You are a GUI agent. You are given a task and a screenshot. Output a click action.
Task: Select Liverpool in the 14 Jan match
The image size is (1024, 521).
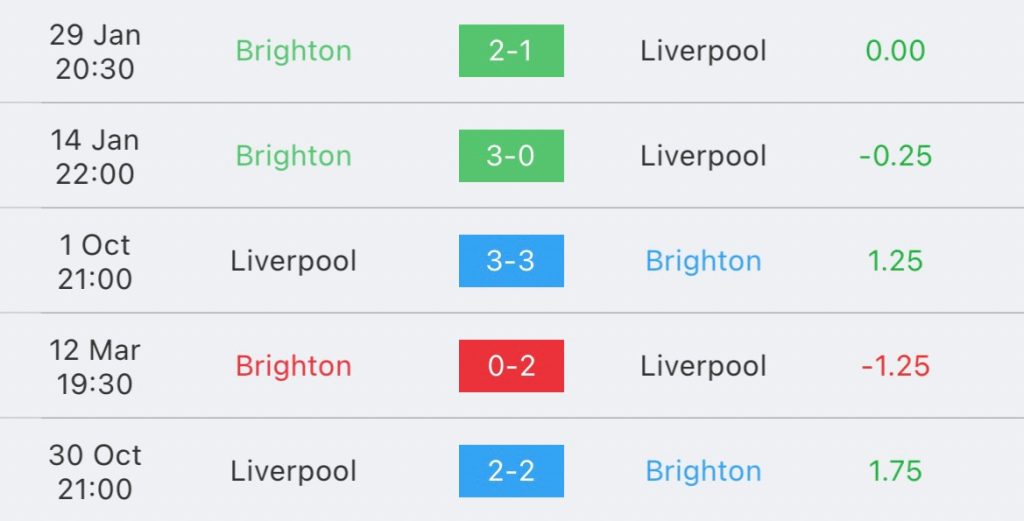point(703,156)
